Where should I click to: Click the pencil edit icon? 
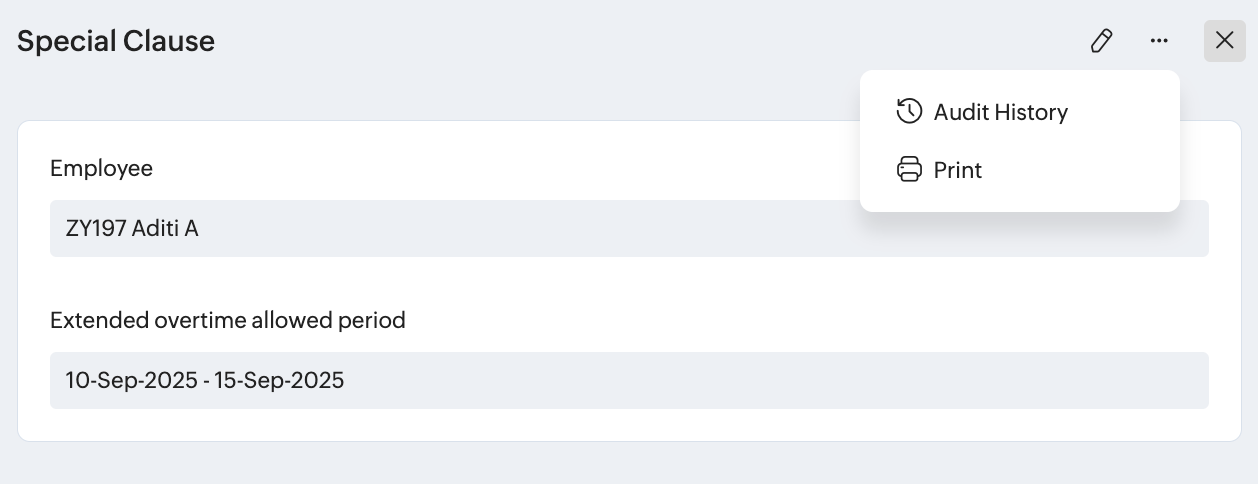coord(1101,41)
